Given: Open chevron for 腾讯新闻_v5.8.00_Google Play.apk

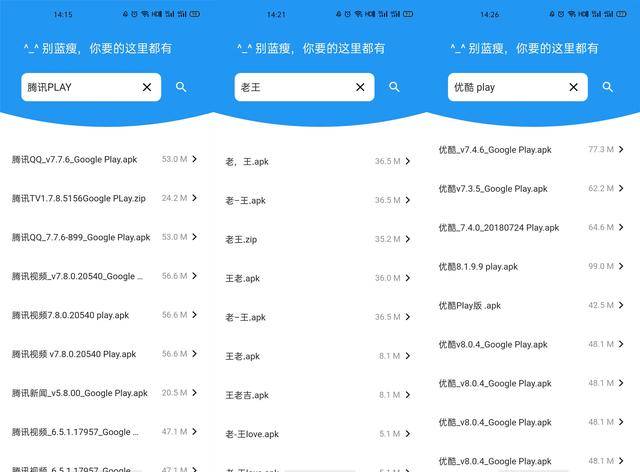Looking at the screenshot, I should tap(195, 392).
